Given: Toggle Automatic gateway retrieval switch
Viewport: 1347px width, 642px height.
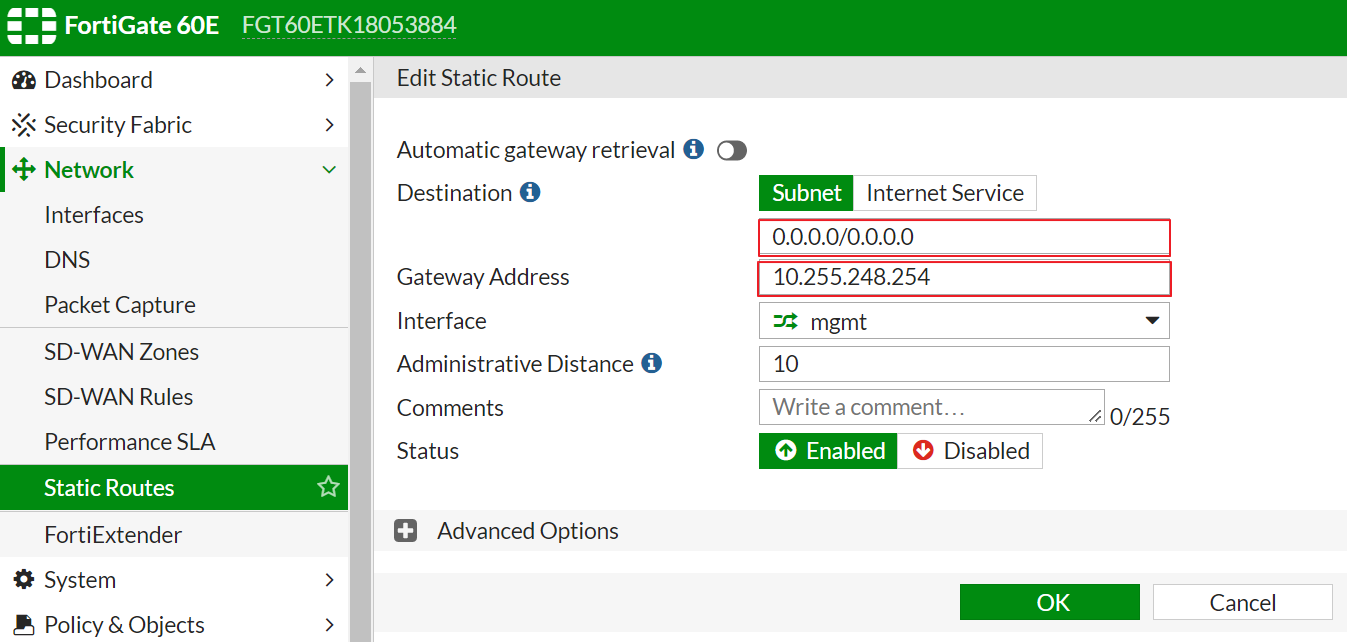Looking at the screenshot, I should tap(732, 151).
